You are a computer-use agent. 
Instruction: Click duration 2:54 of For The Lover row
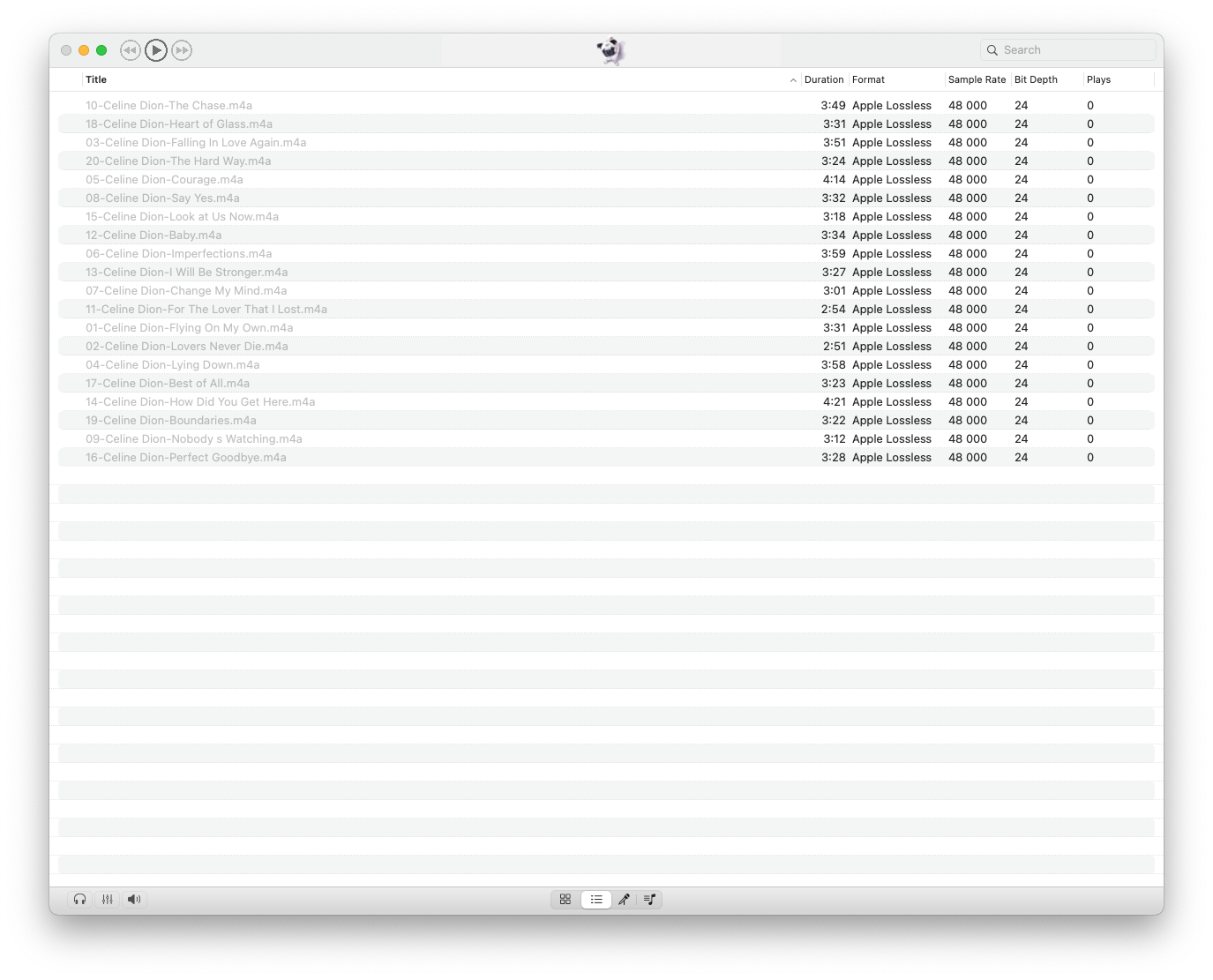(x=833, y=310)
